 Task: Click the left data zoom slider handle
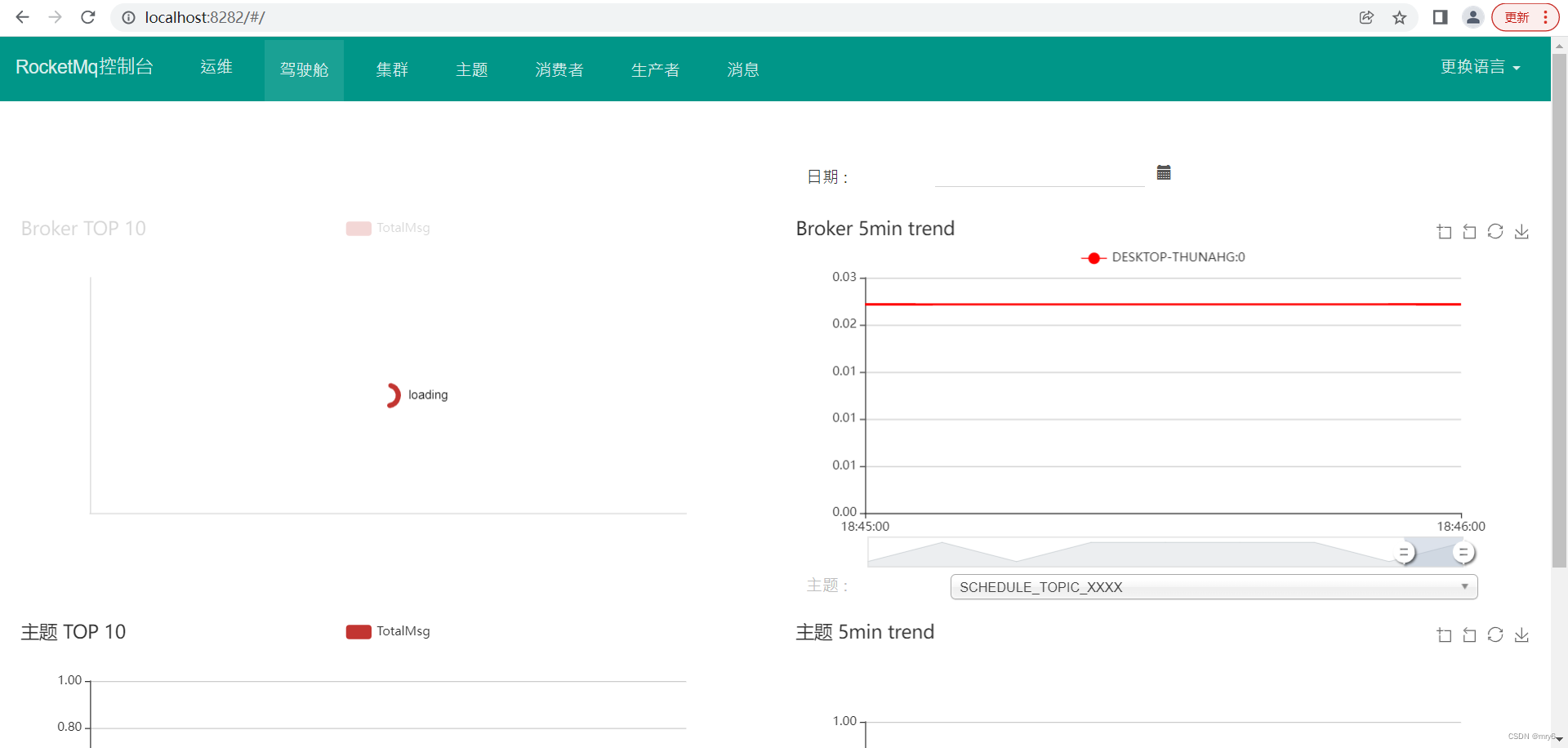tap(1404, 553)
